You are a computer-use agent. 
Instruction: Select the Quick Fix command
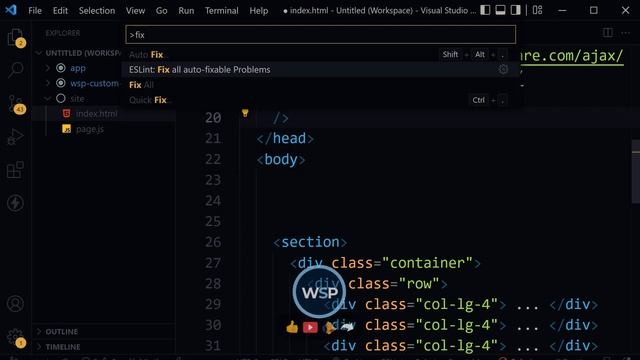(320, 100)
